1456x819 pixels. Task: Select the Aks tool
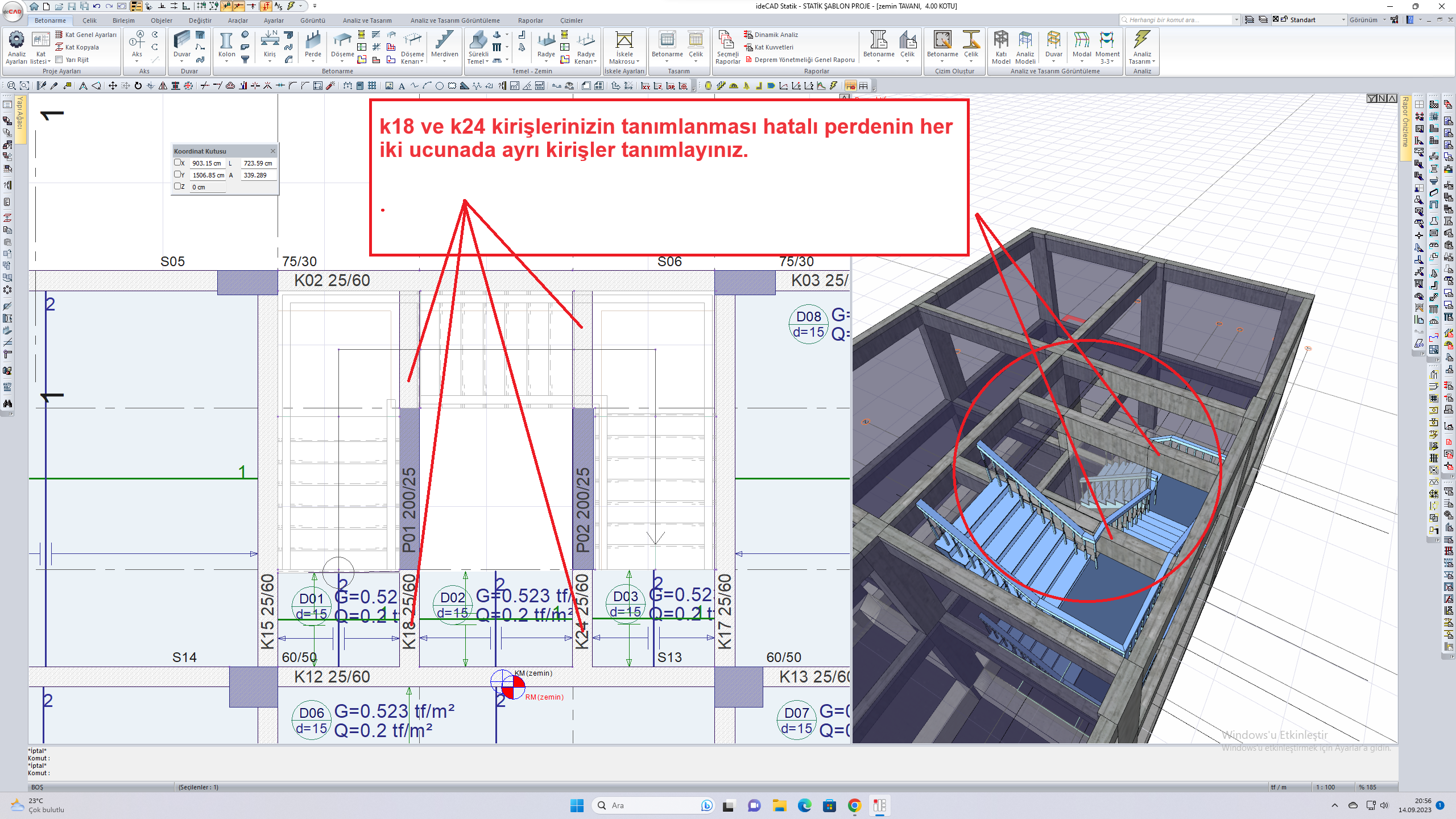137,45
